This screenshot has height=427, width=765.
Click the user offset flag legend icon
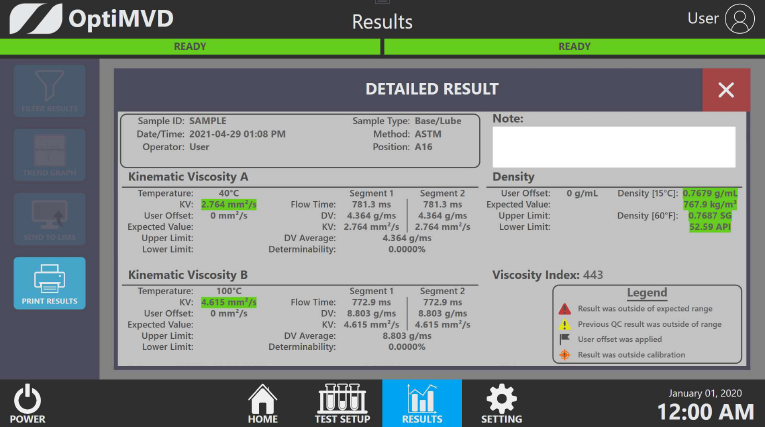564,339
